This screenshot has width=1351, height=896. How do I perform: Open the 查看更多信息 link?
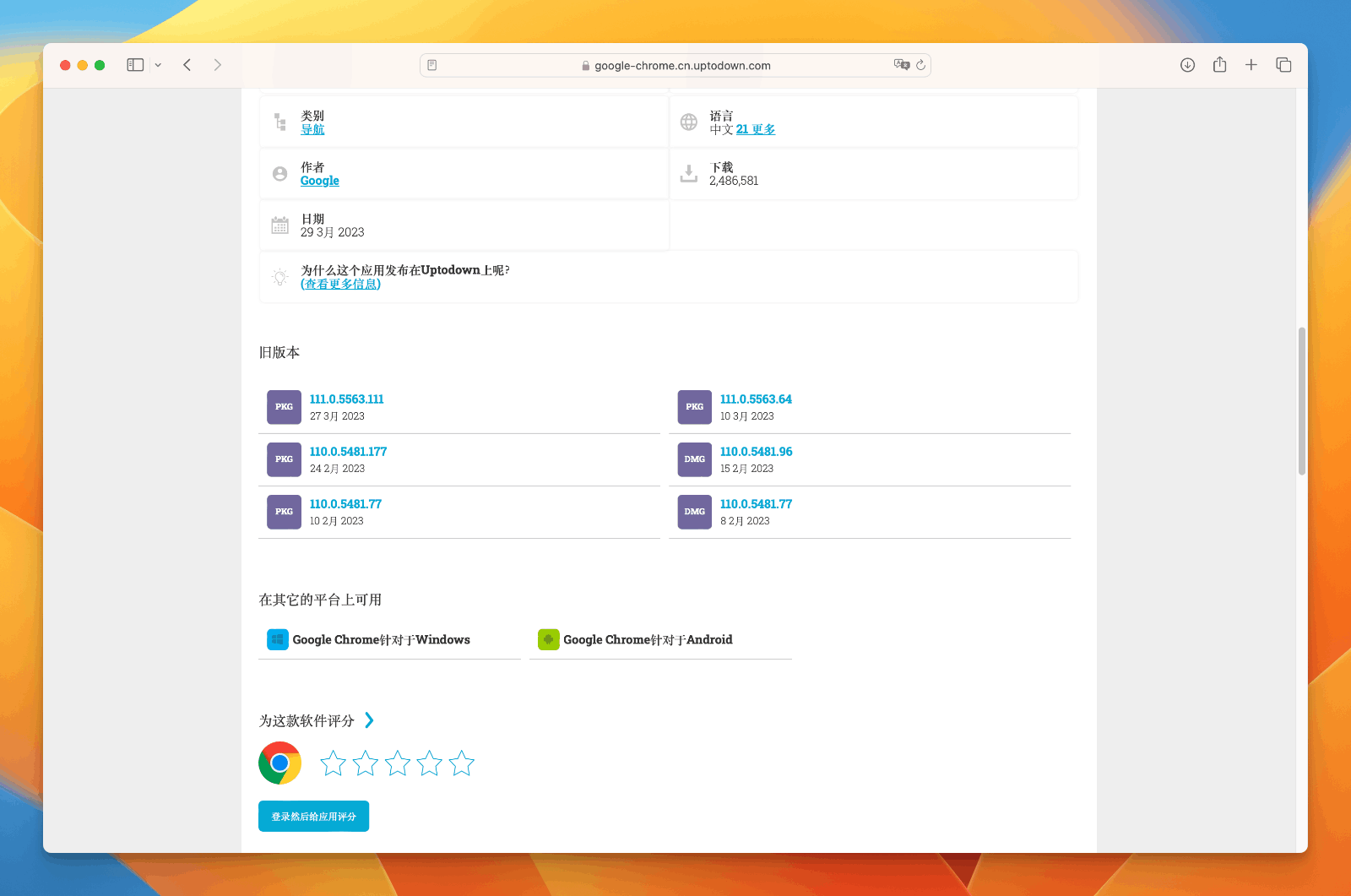click(341, 284)
